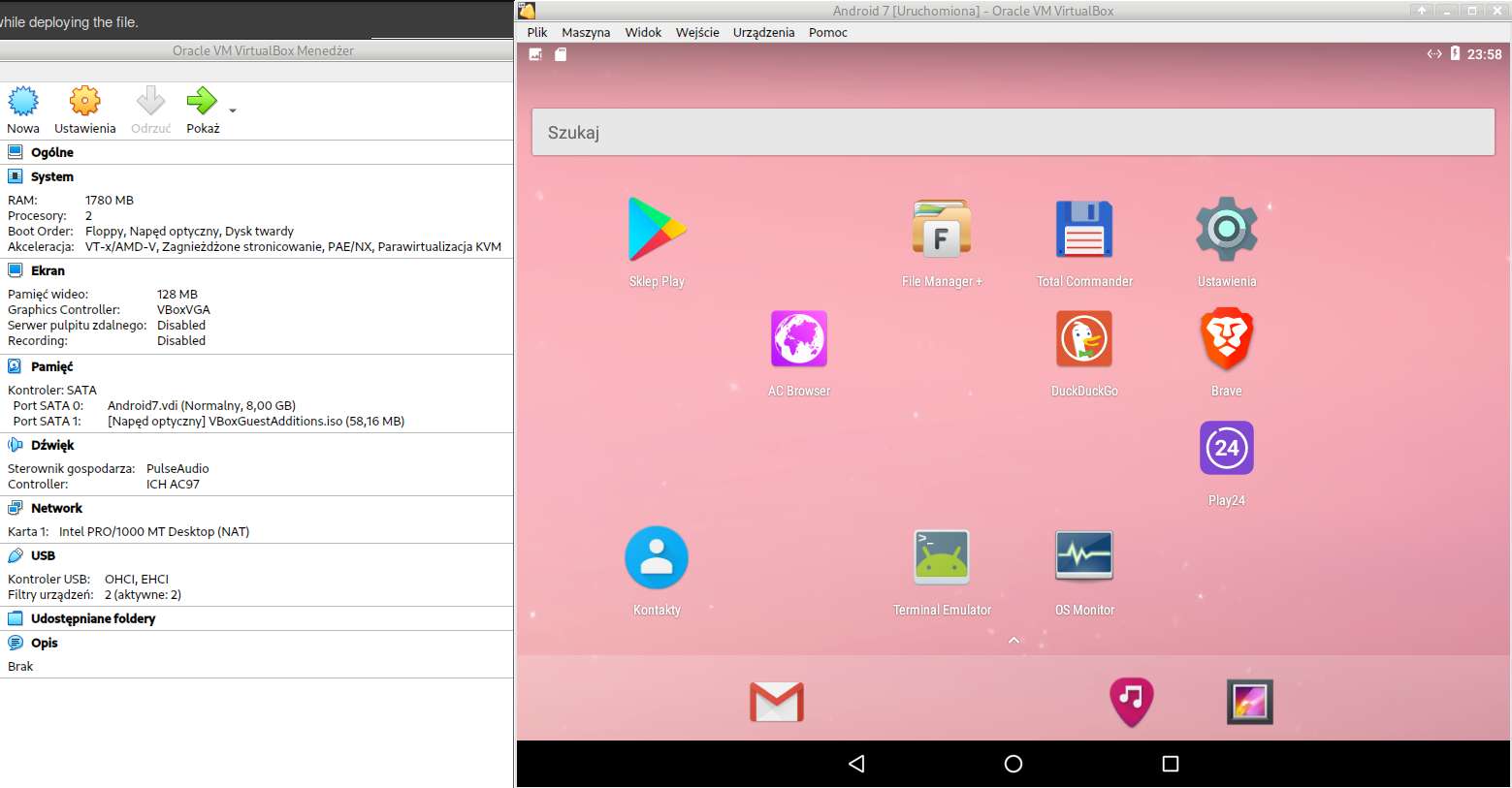Viewport: 1512px width, 788px height.
Task: Click Ustawienia in VirtualBox Manager toolbar
Action: coord(84,110)
